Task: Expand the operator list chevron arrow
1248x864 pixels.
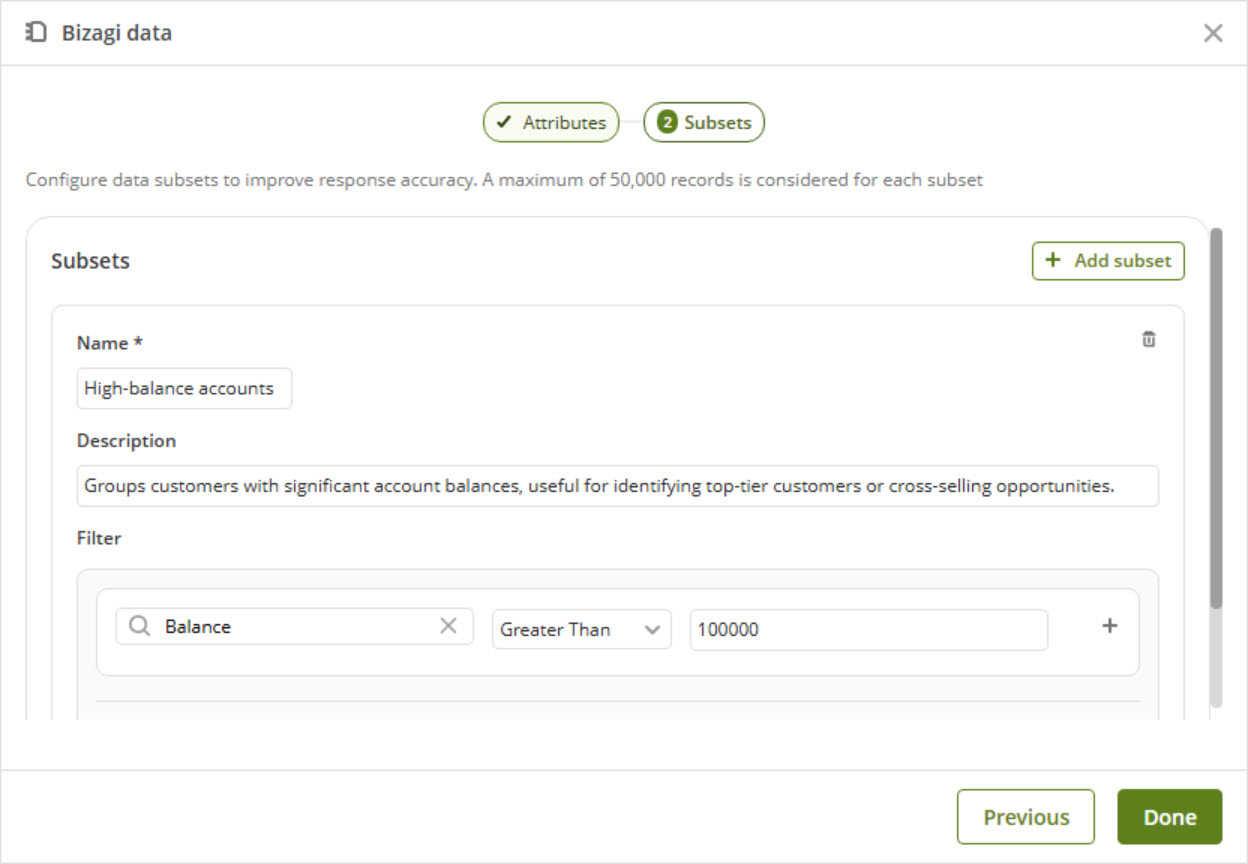Action: pos(653,630)
